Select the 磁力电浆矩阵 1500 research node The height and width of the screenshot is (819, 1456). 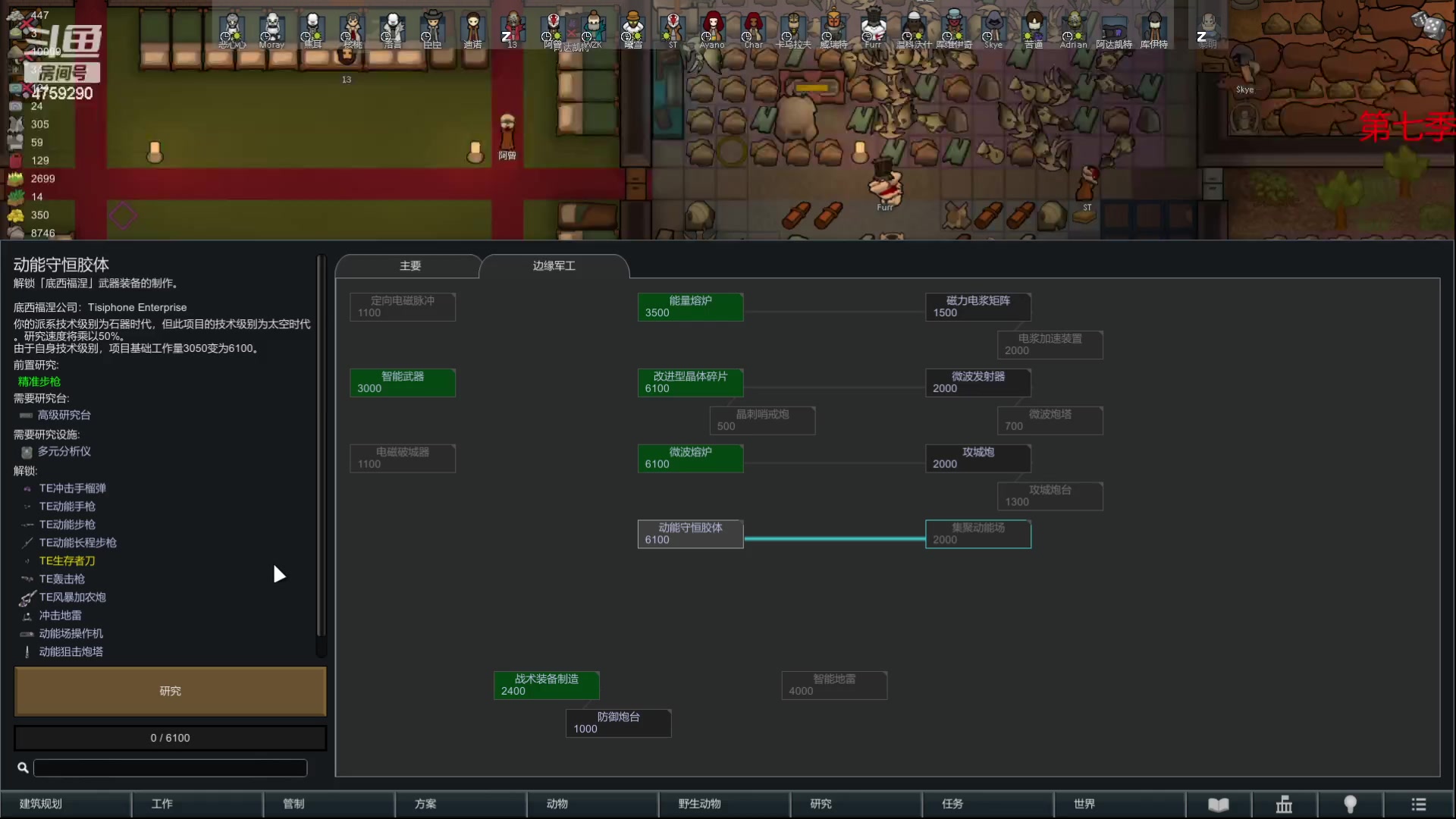pos(978,307)
